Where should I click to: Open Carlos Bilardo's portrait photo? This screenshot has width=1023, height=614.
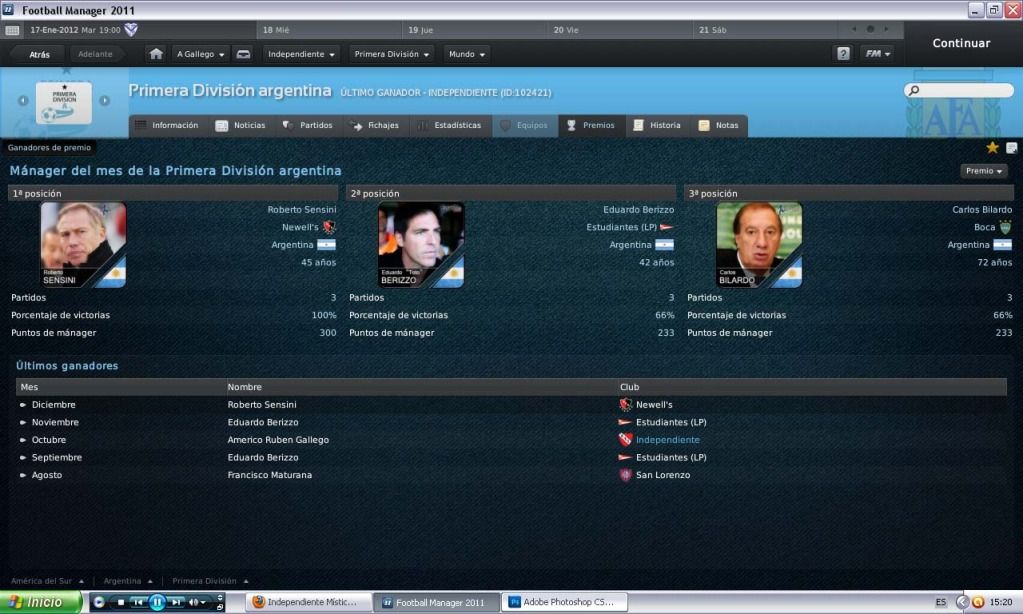click(x=759, y=245)
